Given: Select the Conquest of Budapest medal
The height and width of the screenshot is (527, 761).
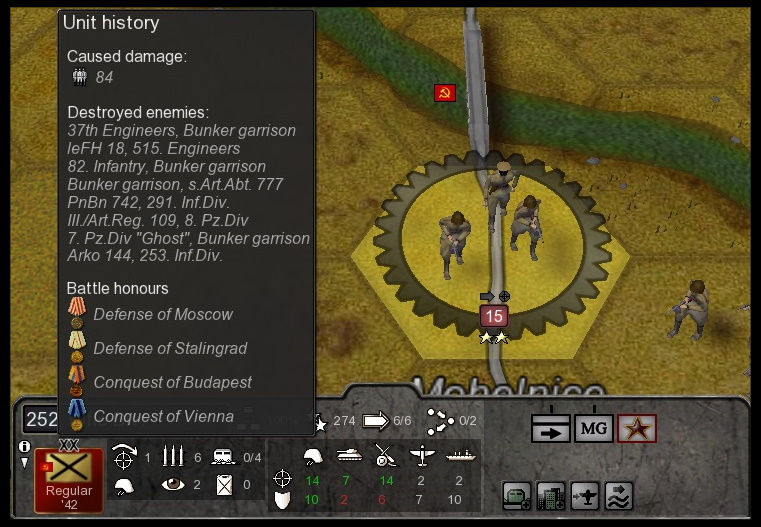Looking at the screenshot, I should (x=77, y=381).
